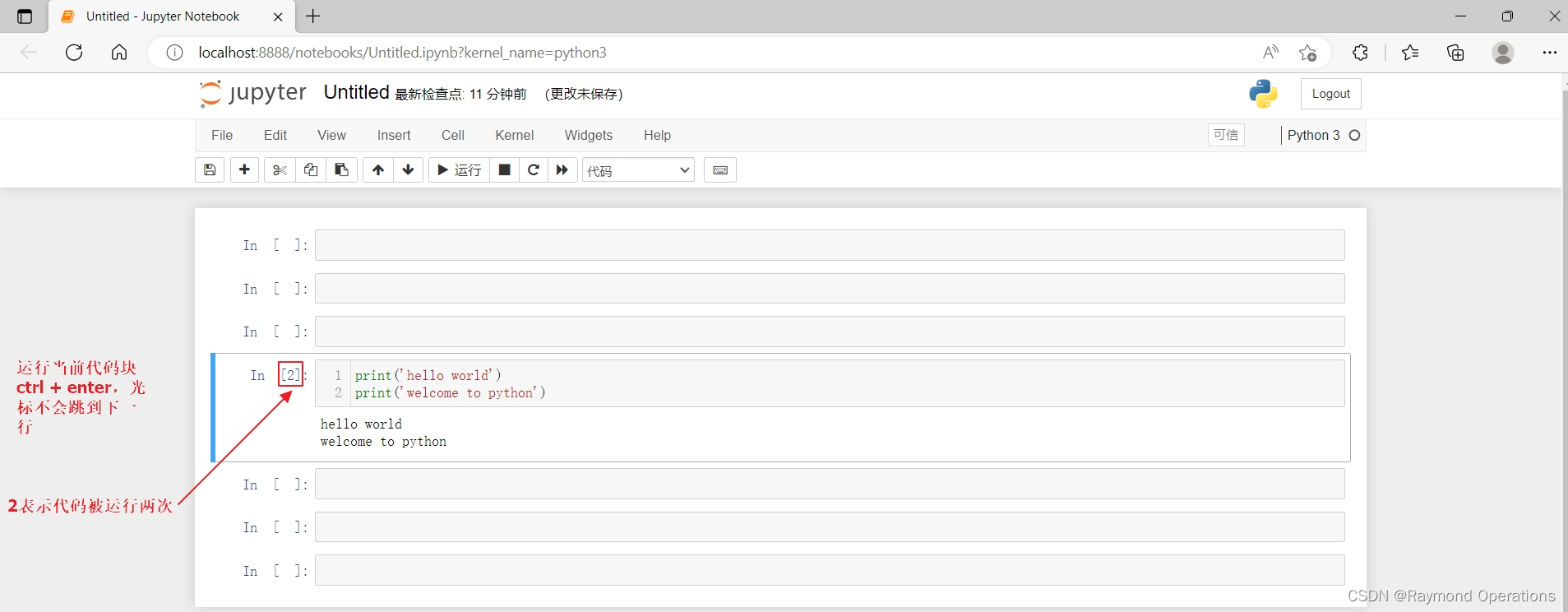This screenshot has width=1568, height=612.
Task: Focus the second empty code cell
Action: (x=830, y=289)
